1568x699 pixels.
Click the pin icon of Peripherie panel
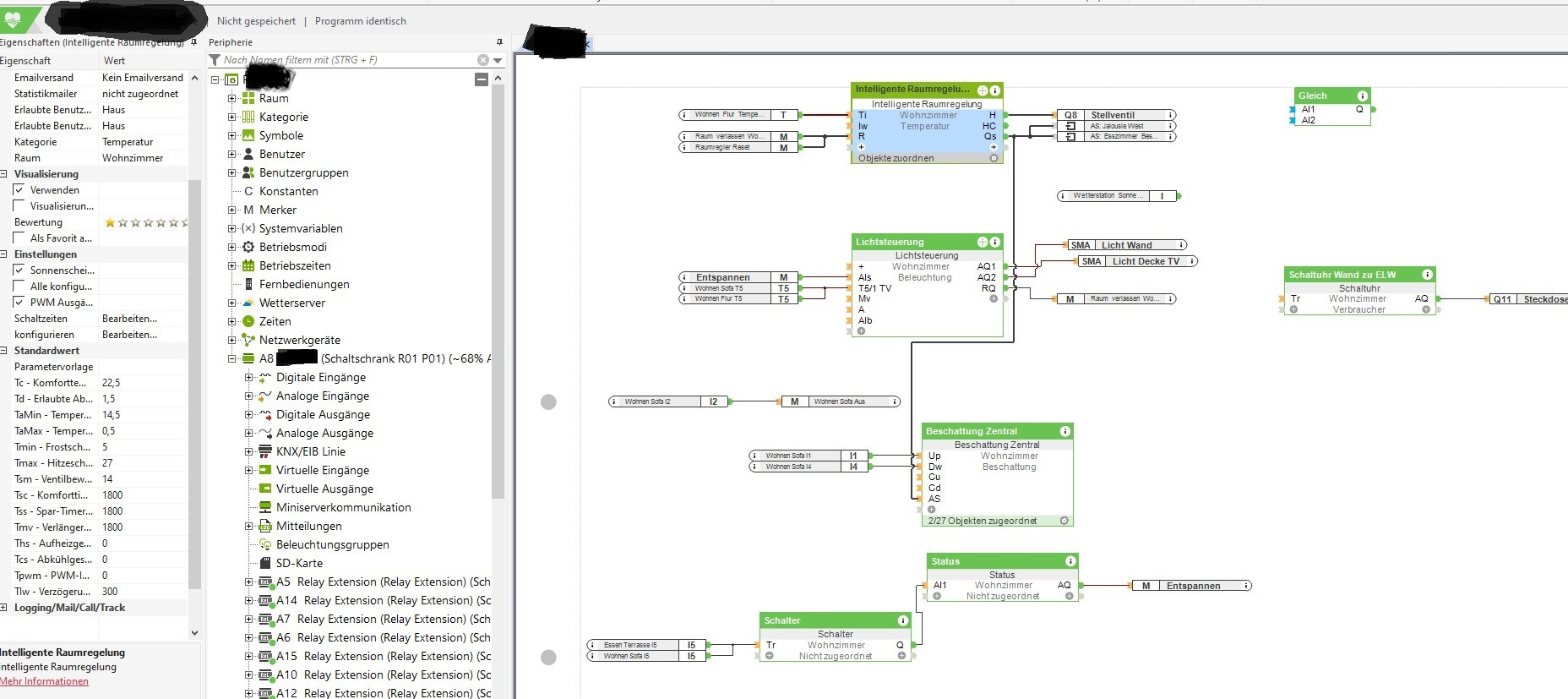[499, 42]
